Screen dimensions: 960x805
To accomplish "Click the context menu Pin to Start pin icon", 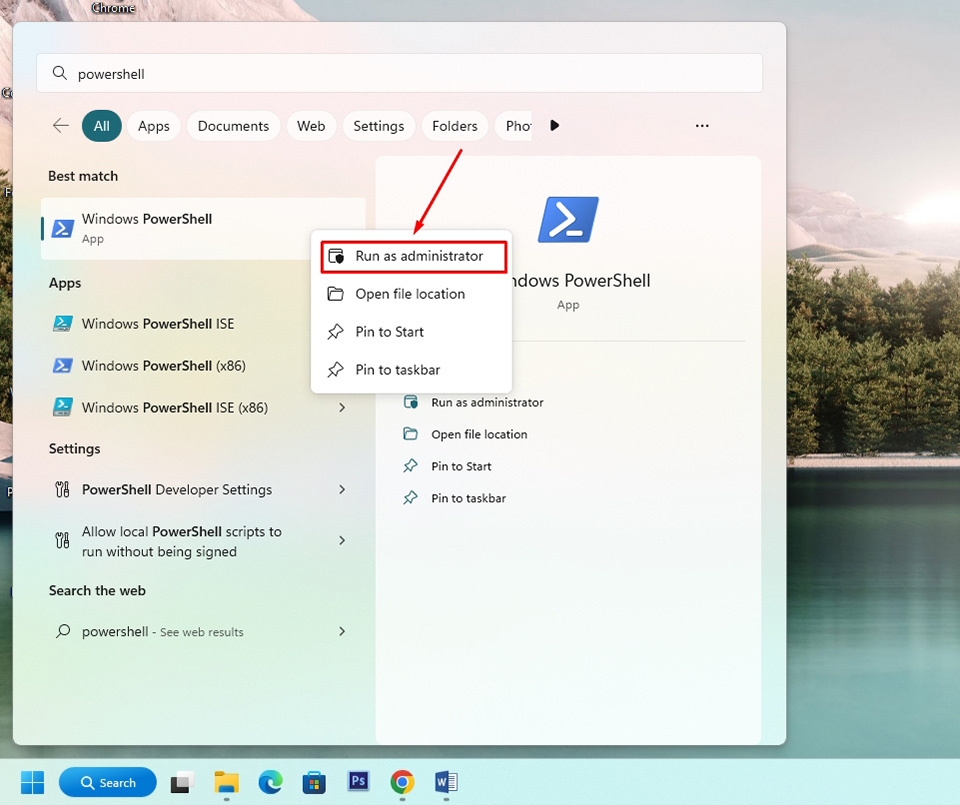I will (336, 332).
